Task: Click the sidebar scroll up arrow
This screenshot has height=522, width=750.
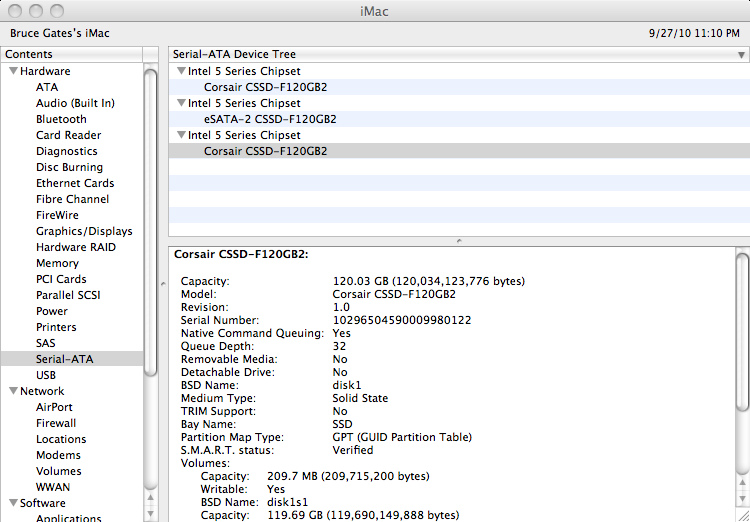Action: pyautogui.click(x=151, y=498)
